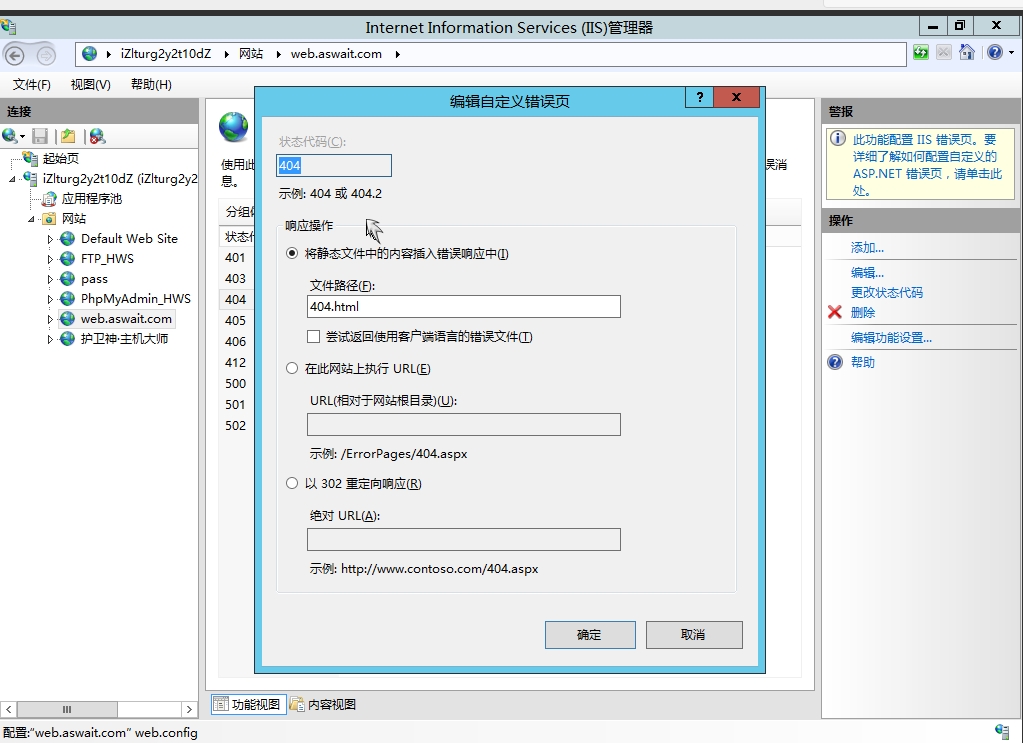Screen dimensions: 1023x743
Task: Click the 文件路径 input field containing 404.html
Action: pyautogui.click(x=463, y=307)
